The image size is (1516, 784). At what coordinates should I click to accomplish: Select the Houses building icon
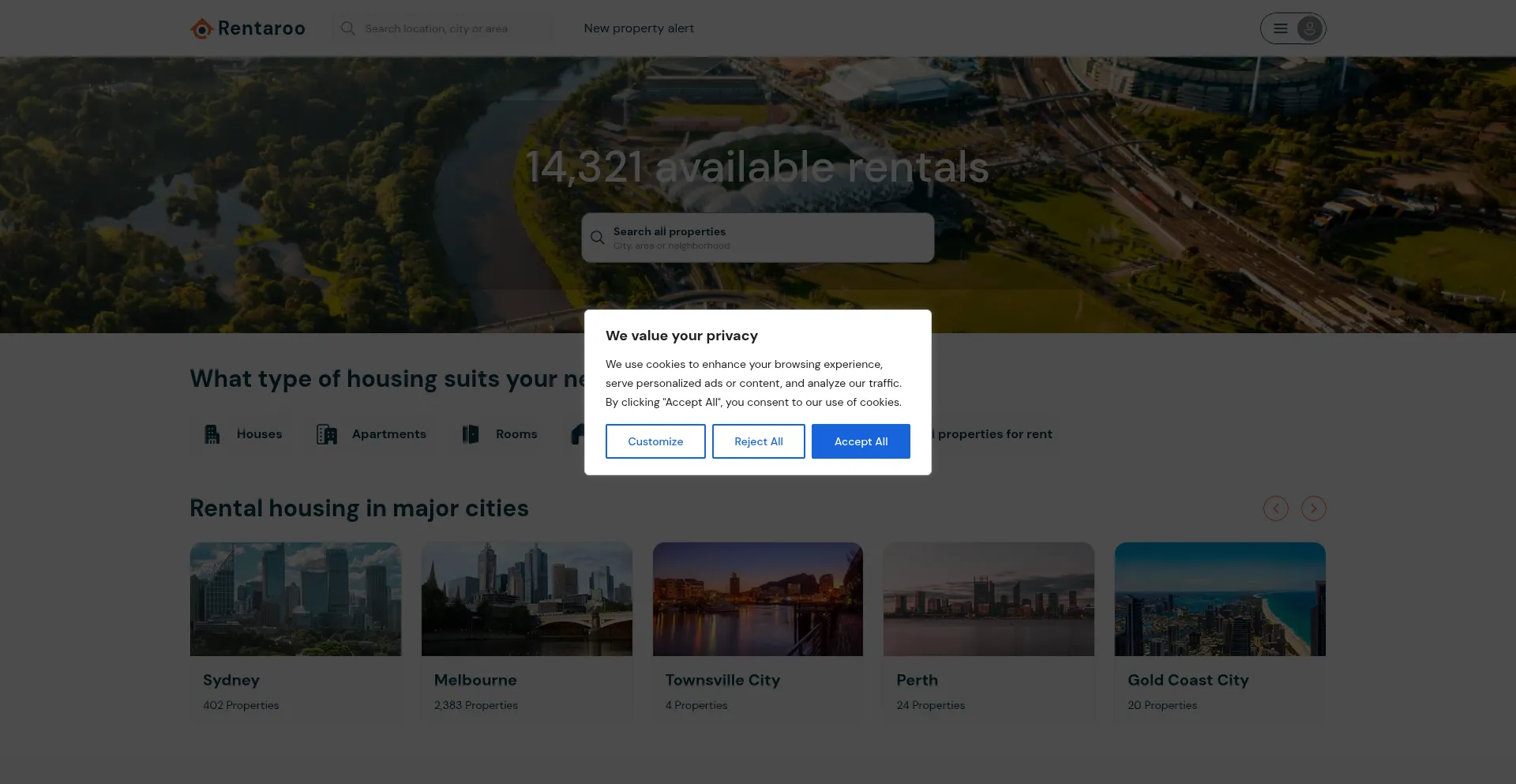point(212,434)
